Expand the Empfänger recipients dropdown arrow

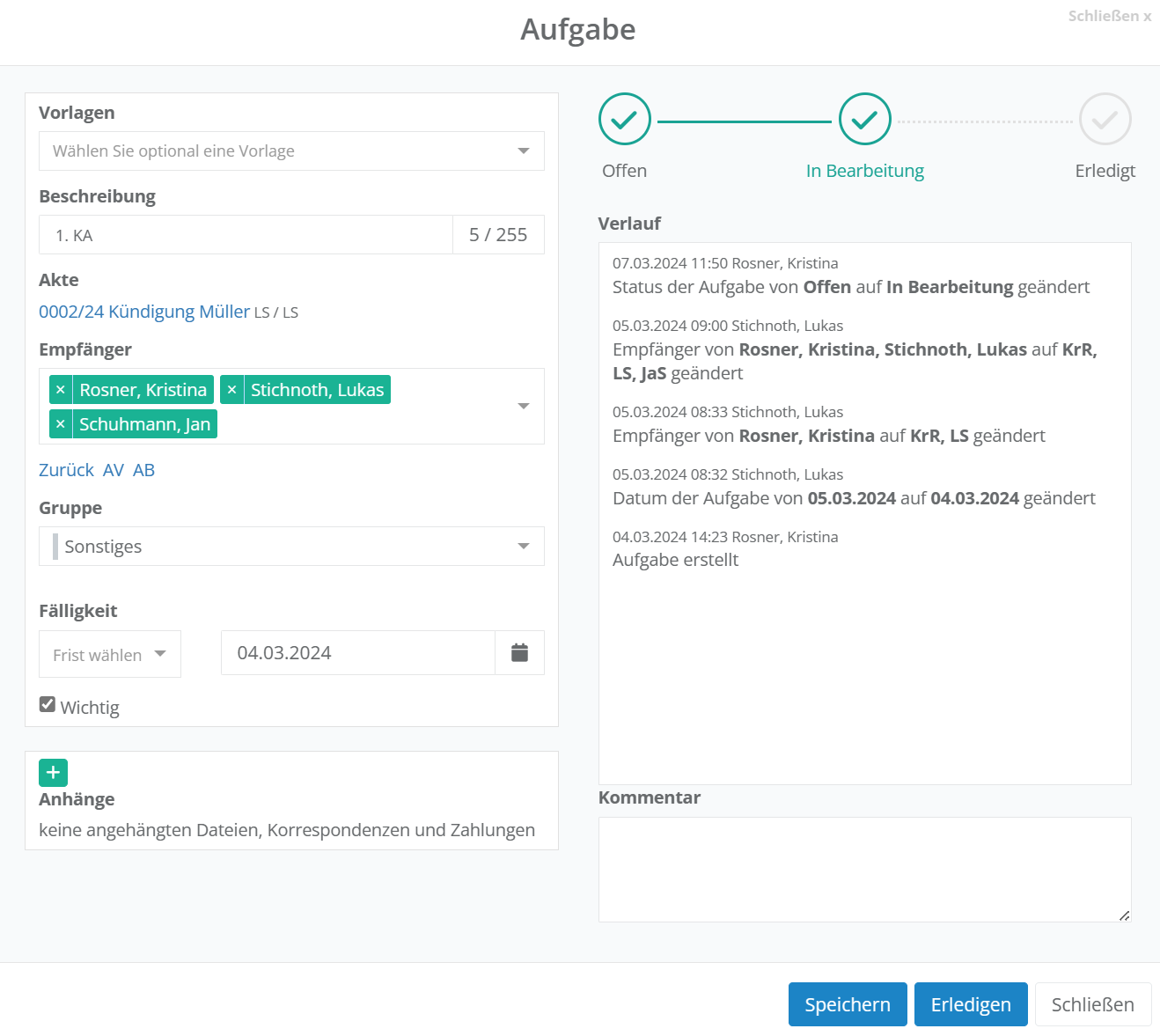(x=524, y=406)
